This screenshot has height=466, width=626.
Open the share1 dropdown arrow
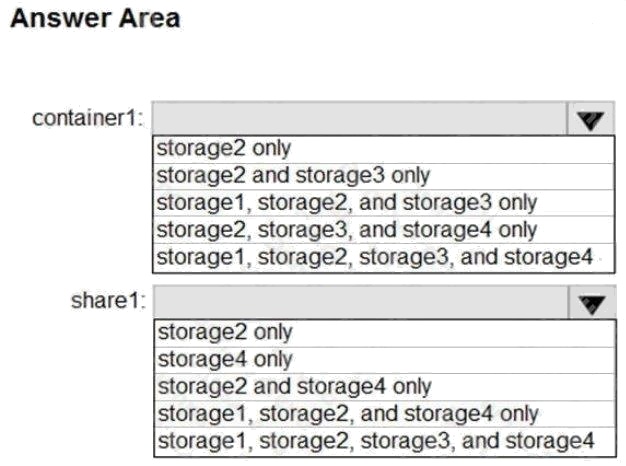pos(592,302)
